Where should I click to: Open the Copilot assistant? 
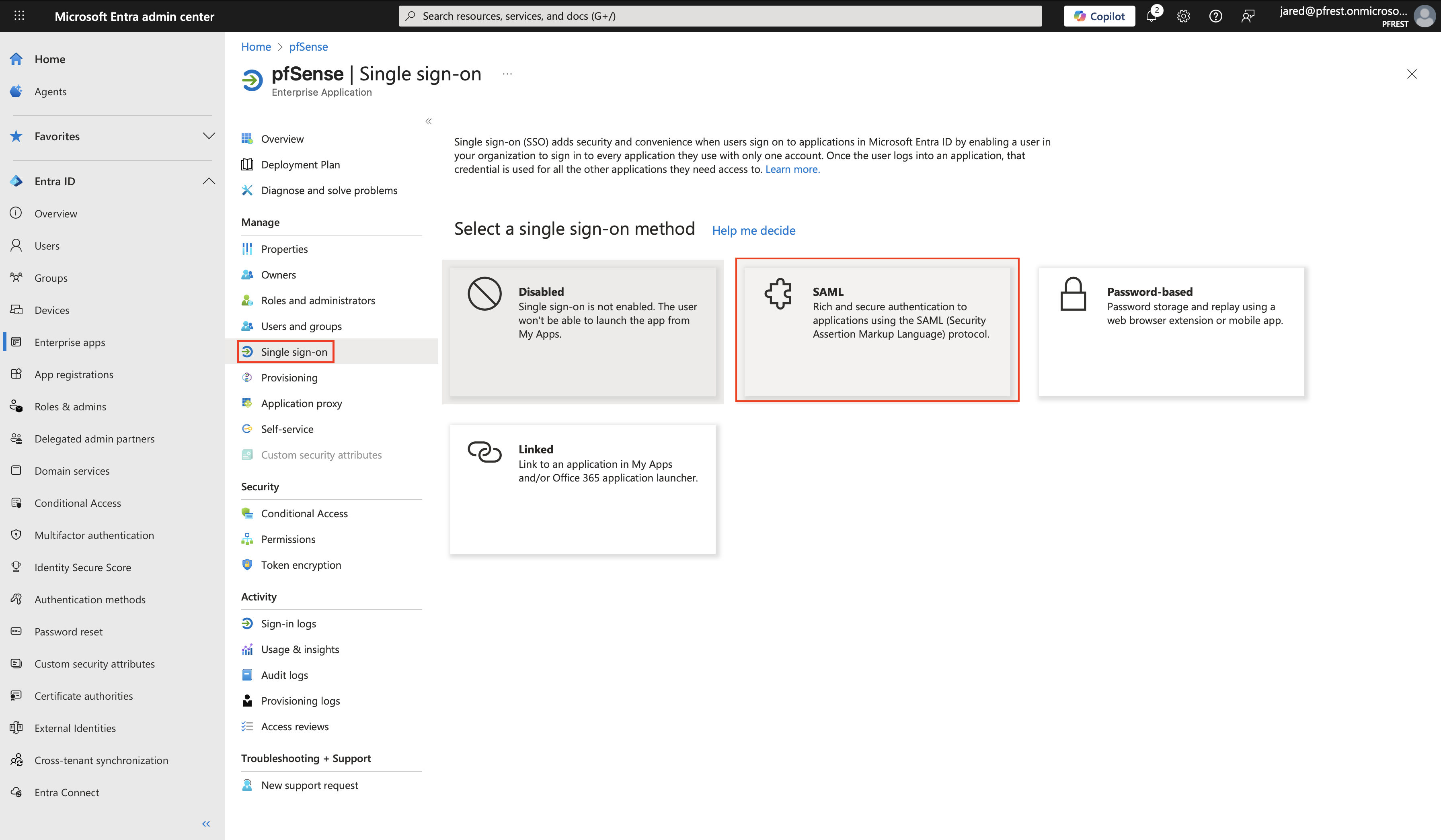pos(1098,15)
